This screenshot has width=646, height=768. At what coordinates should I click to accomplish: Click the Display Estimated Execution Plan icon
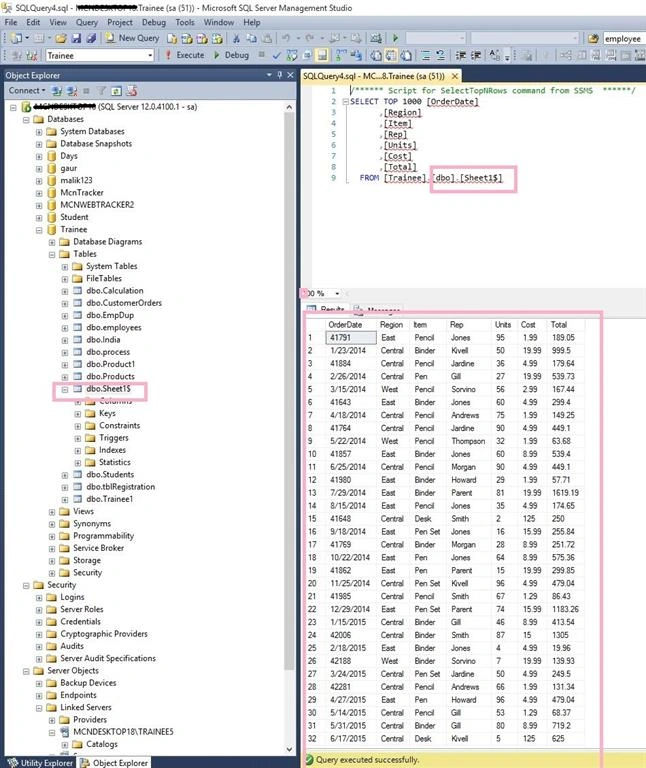click(292, 55)
